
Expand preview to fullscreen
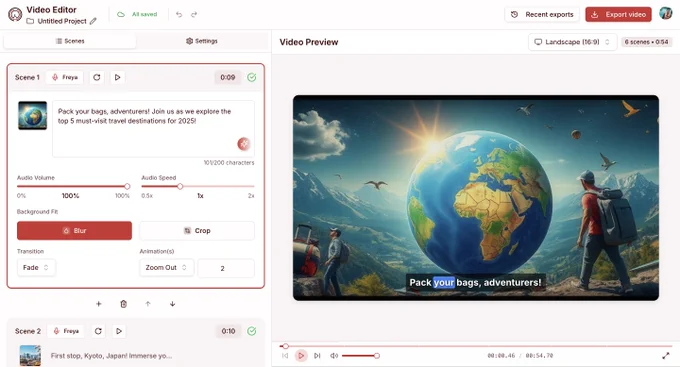(x=666, y=356)
